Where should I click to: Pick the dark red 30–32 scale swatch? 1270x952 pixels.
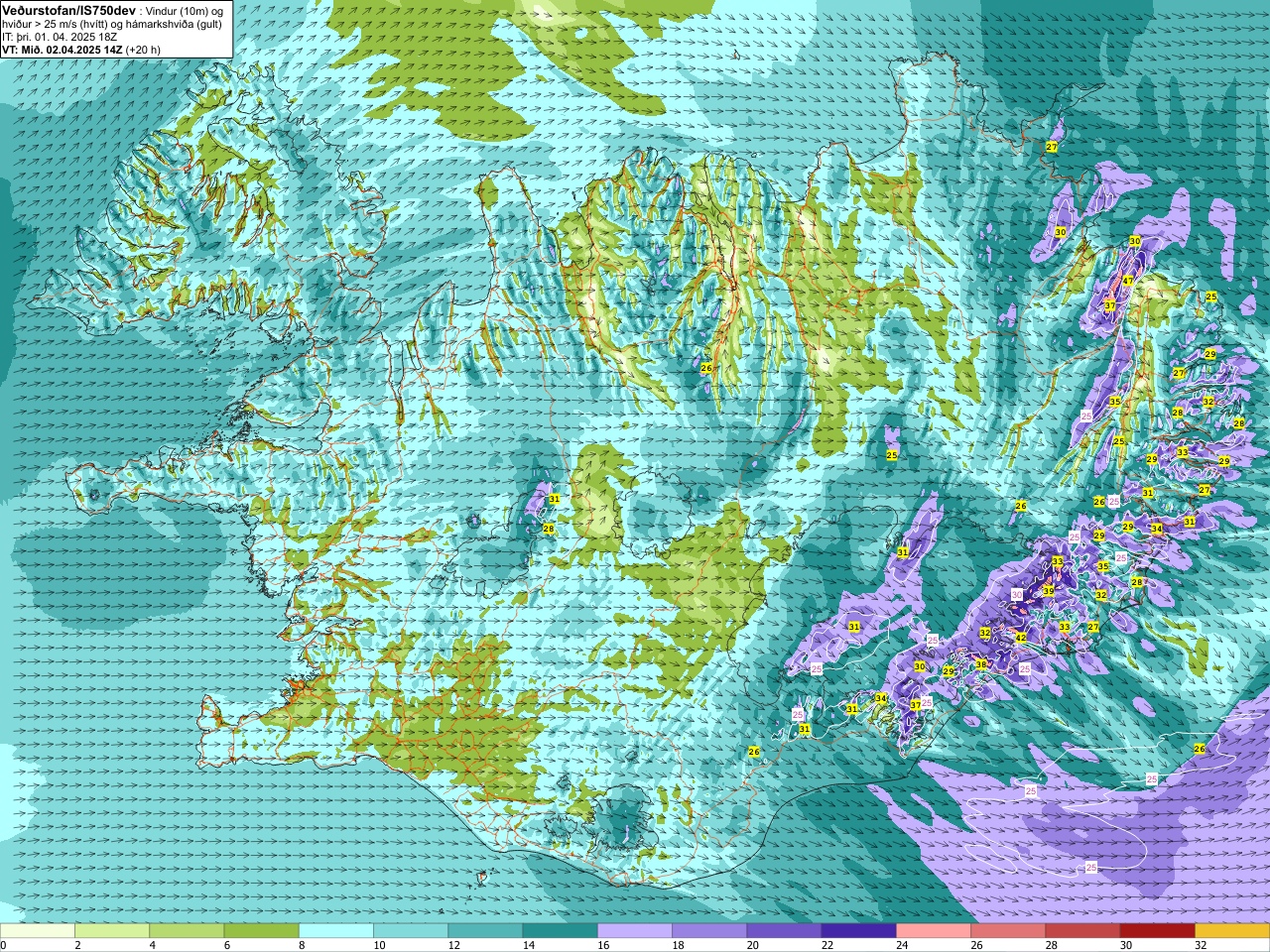pyautogui.click(x=1158, y=931)
